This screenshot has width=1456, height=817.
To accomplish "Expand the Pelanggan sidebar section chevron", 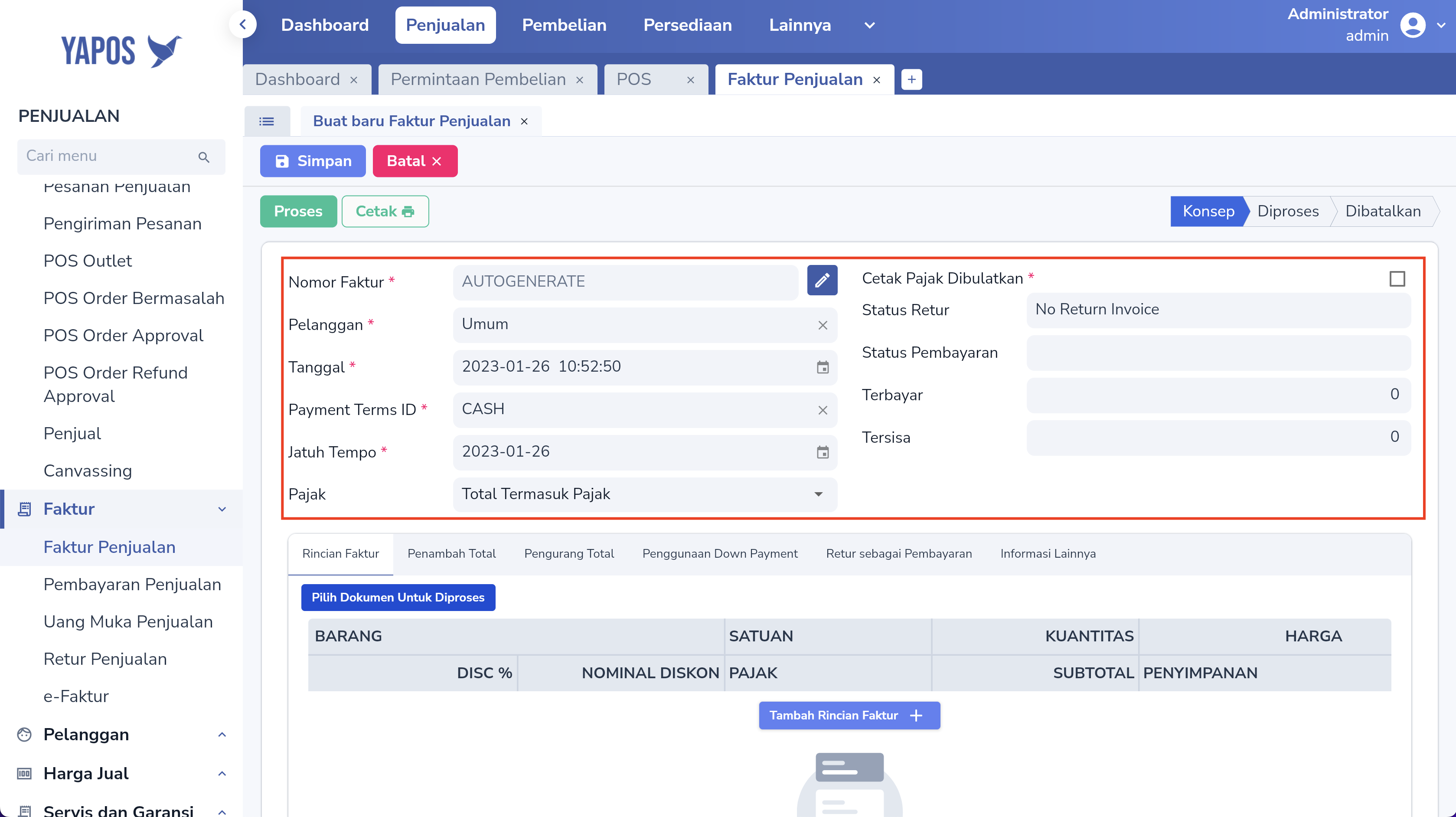I will coord(222,735).
